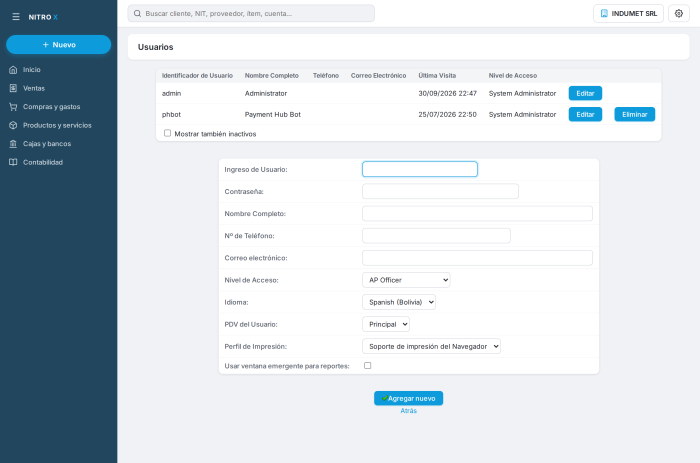Click the Inicio home icon
700x463 pixels.
coord(13,70)
